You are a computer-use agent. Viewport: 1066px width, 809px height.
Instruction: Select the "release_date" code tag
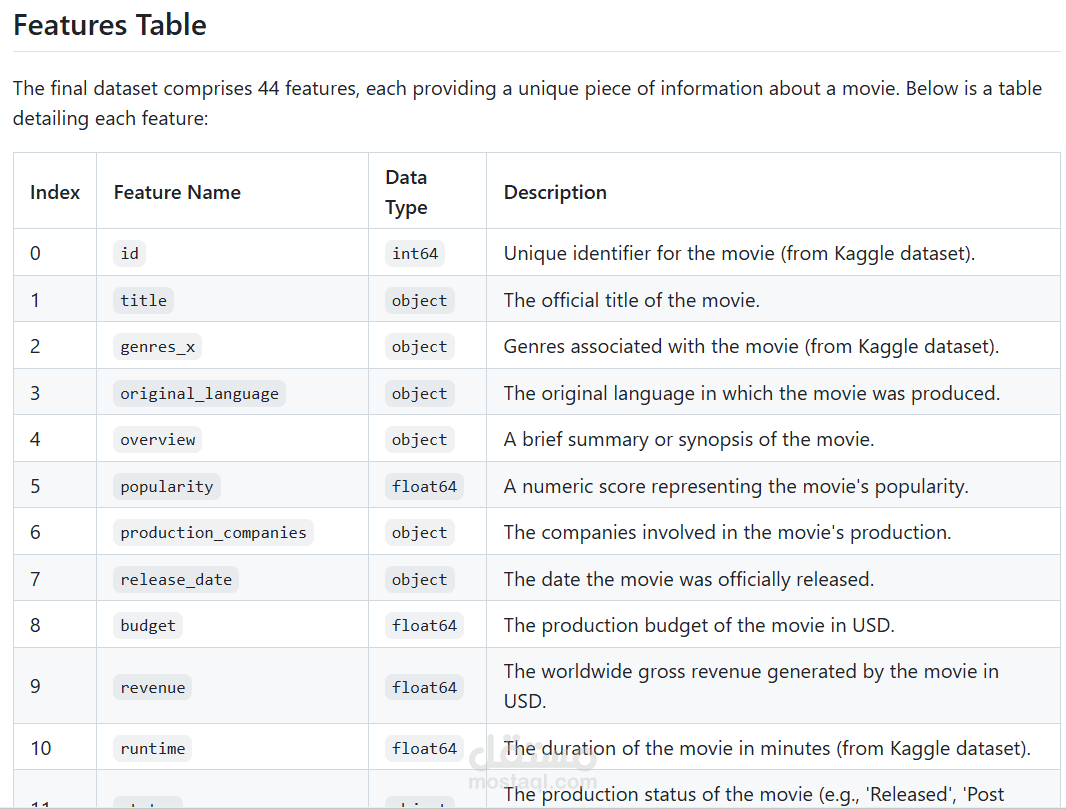[x=176, y=579]
